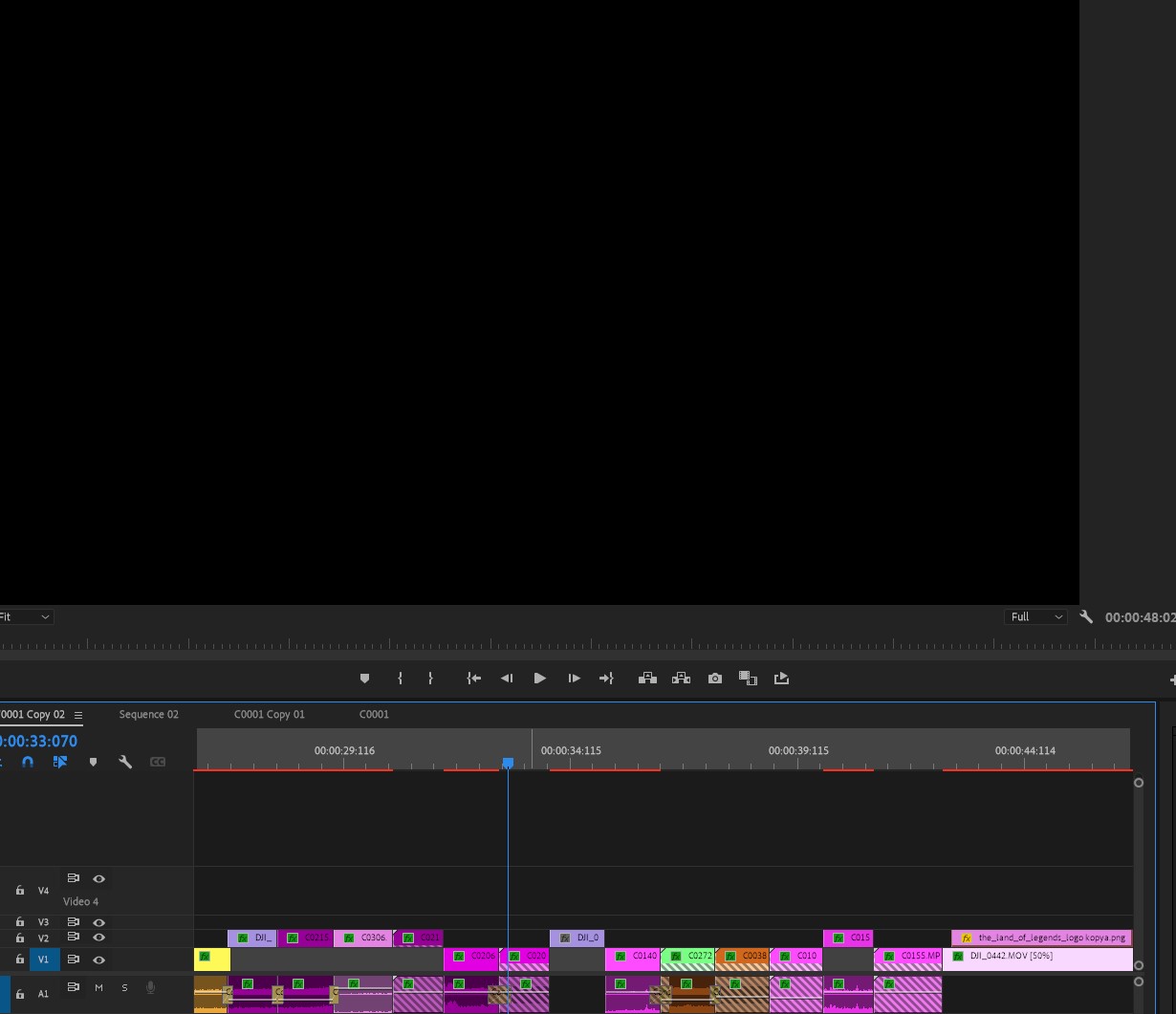Click the Export Frame camera icon
Image resolution: width=1176 pixels, height=1014 pixels.
(x=714, y=678)
